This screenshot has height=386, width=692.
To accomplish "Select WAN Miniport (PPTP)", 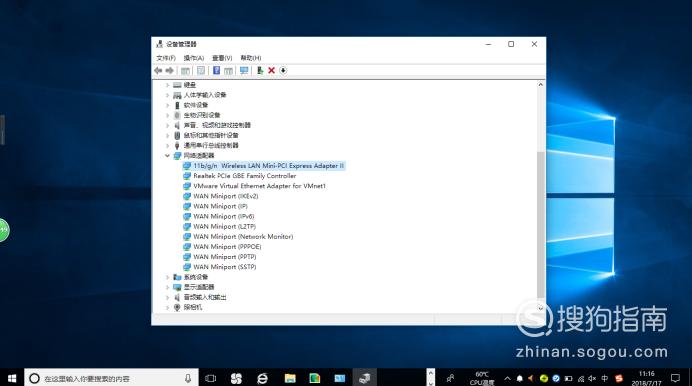I will point(225,257).
